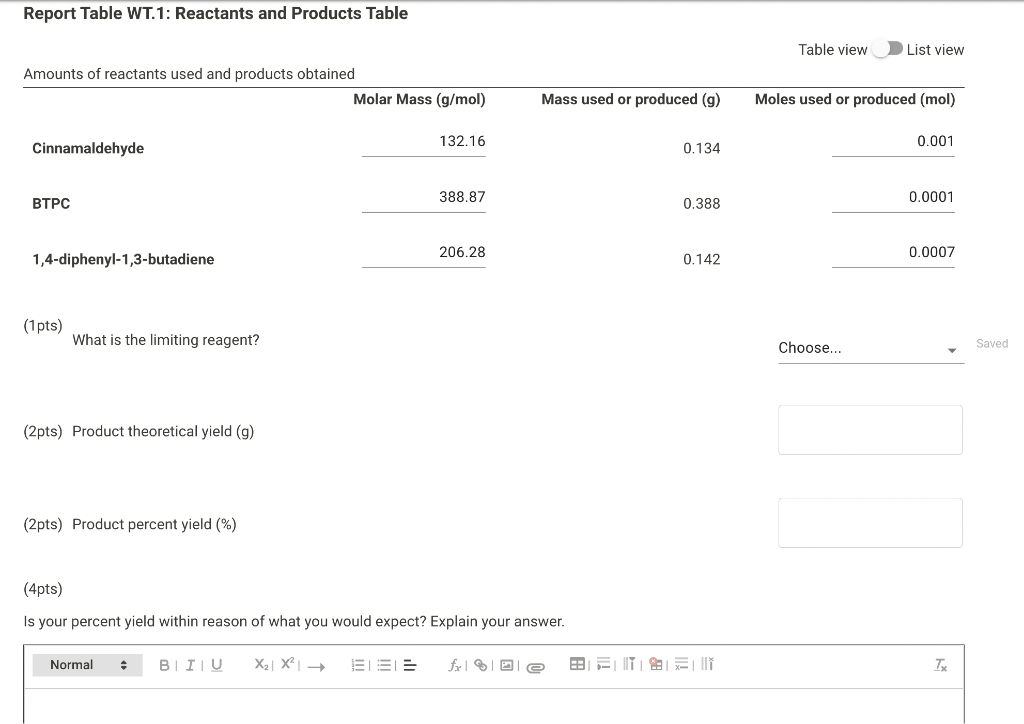
Task: Insert an equation using the fx icon
Action: (453, 664)
